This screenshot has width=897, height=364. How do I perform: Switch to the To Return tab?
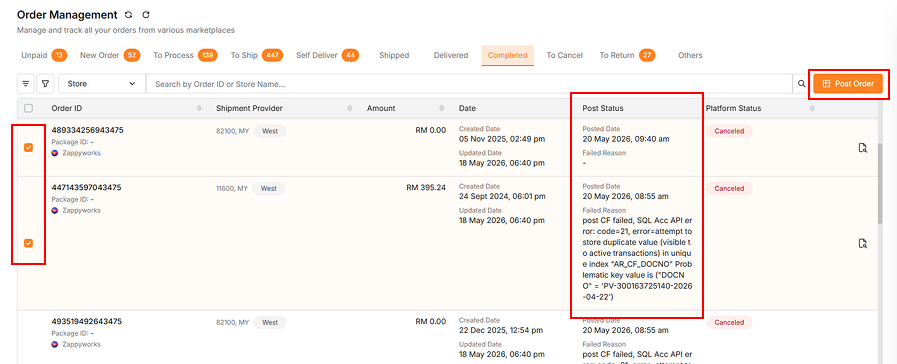[x=627, y=55]
